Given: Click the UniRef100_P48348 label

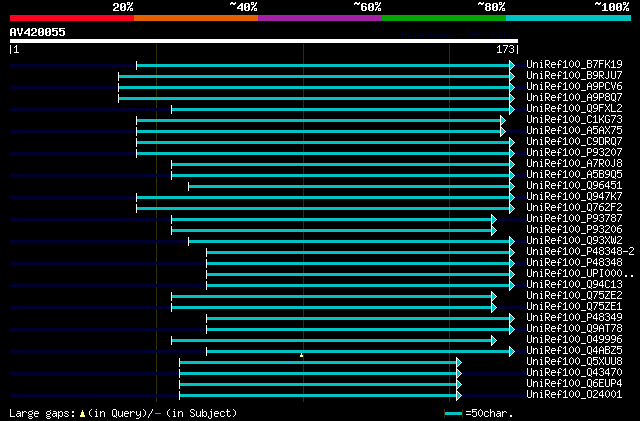Looking at the screenshot, I should click(574, 263).
